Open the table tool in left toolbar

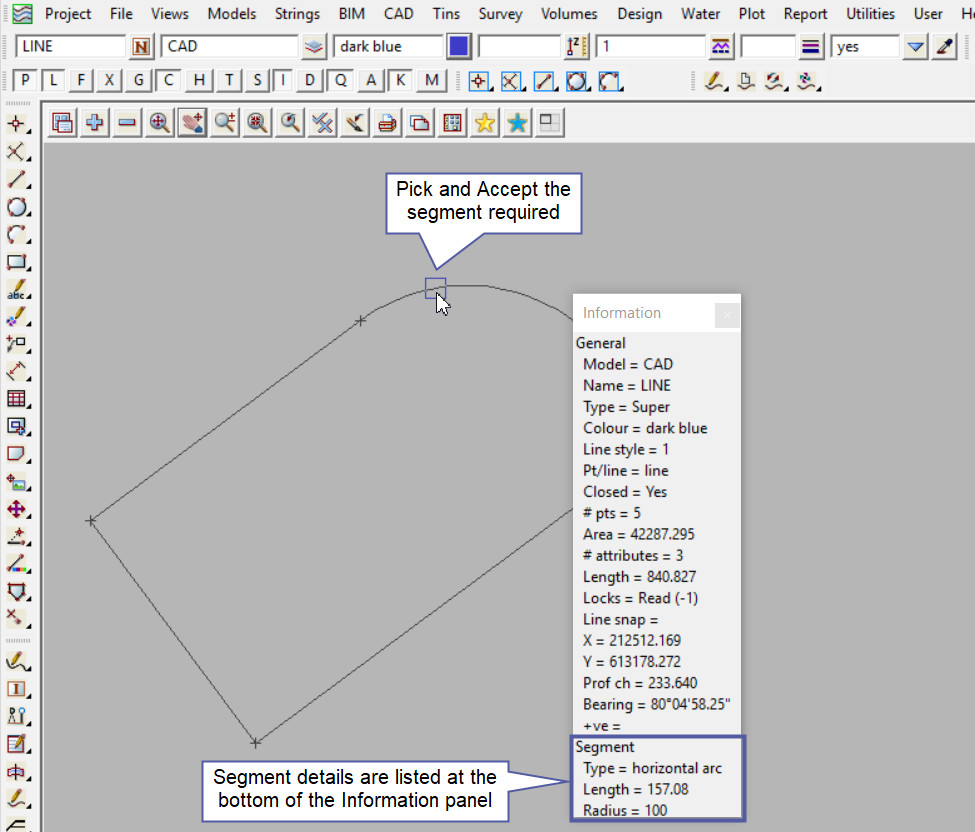pyautogui.click(x=16, y=399)
